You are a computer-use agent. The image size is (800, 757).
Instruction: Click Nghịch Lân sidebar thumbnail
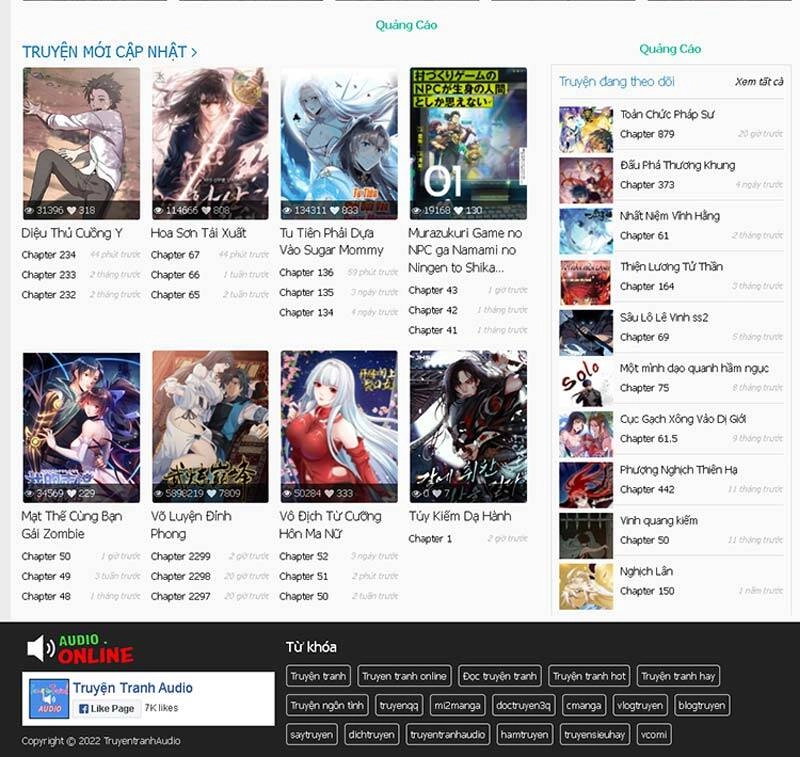[x=585, y=586]
